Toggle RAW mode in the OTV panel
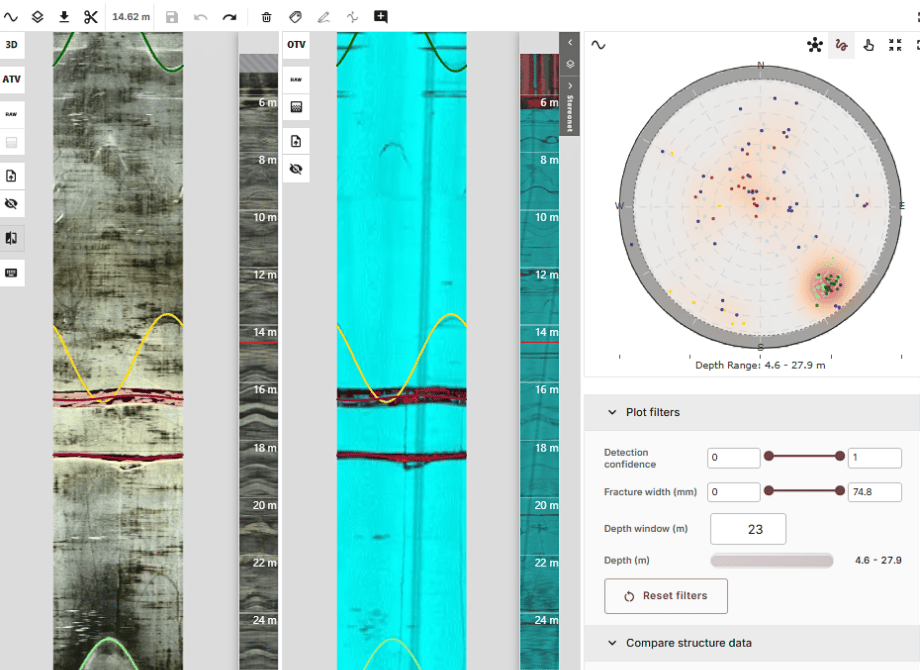 click(296, 79)
